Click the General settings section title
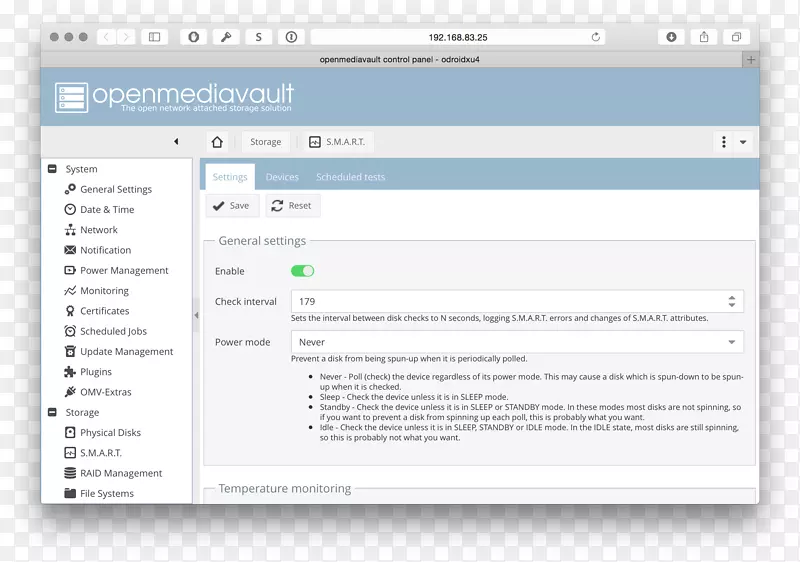The width and height of the screenshot is (800, 562). click(262, 241)
